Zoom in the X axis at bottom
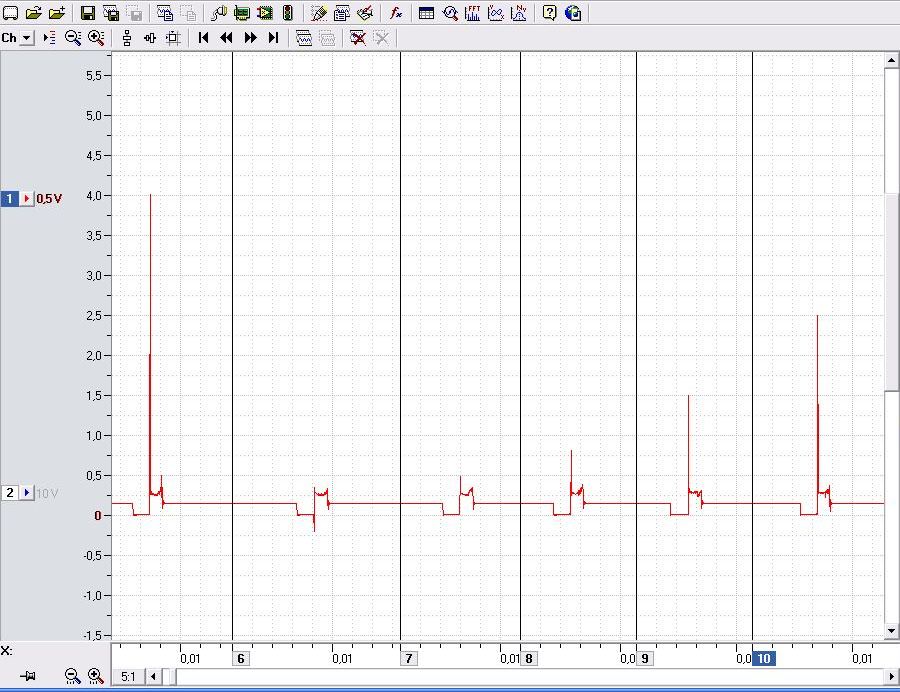Viewport: 900px width, 692px height. [95, 676]
